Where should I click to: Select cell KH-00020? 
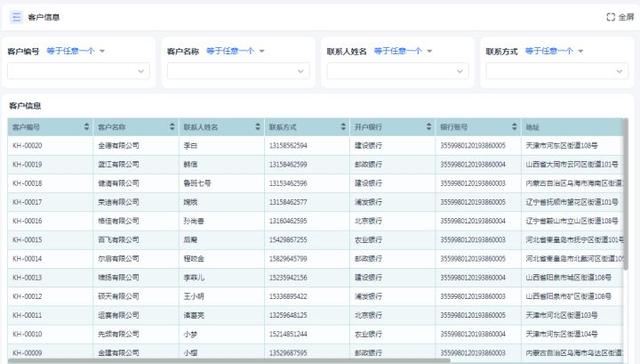pyautogui.click(x=27, y=146)
